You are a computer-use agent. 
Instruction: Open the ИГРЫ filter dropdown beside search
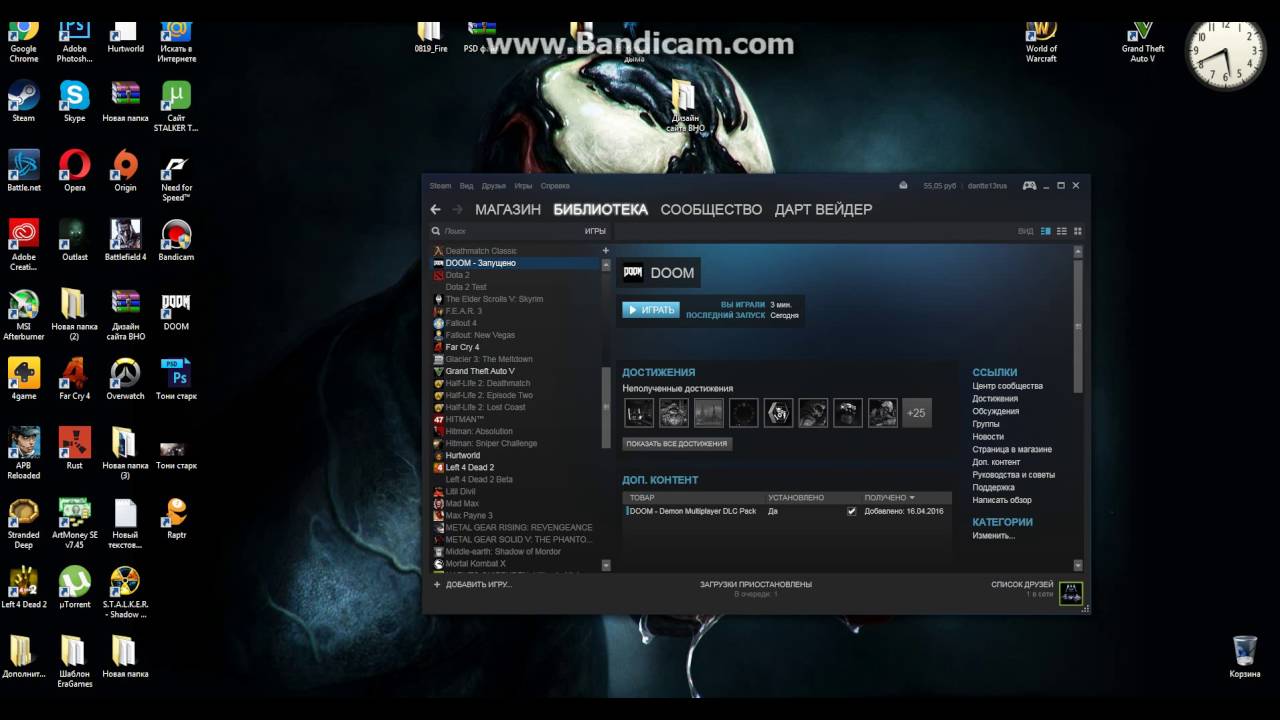[x=595, y=231]
